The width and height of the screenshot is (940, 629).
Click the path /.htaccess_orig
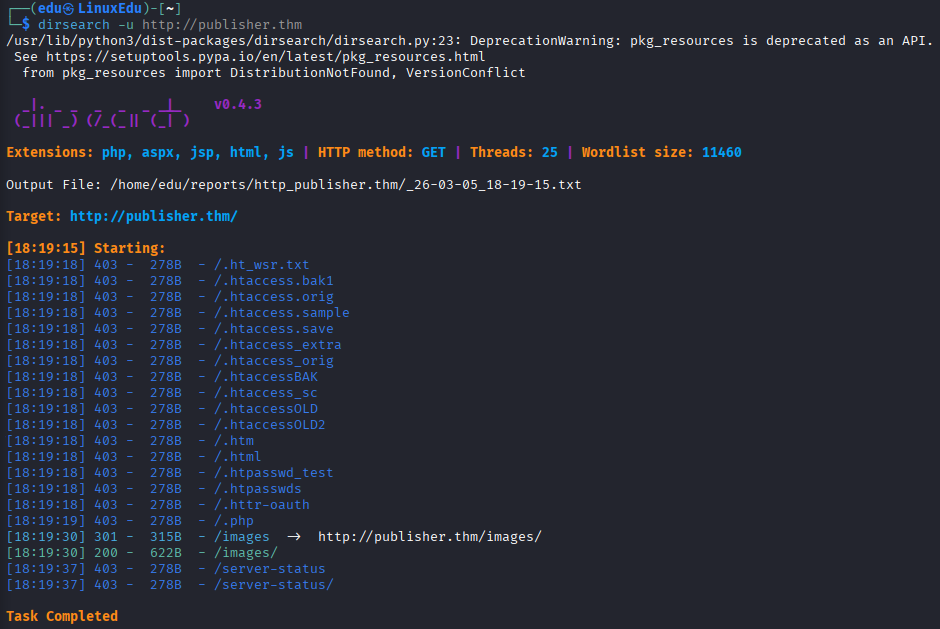click(x=273, y=361)
